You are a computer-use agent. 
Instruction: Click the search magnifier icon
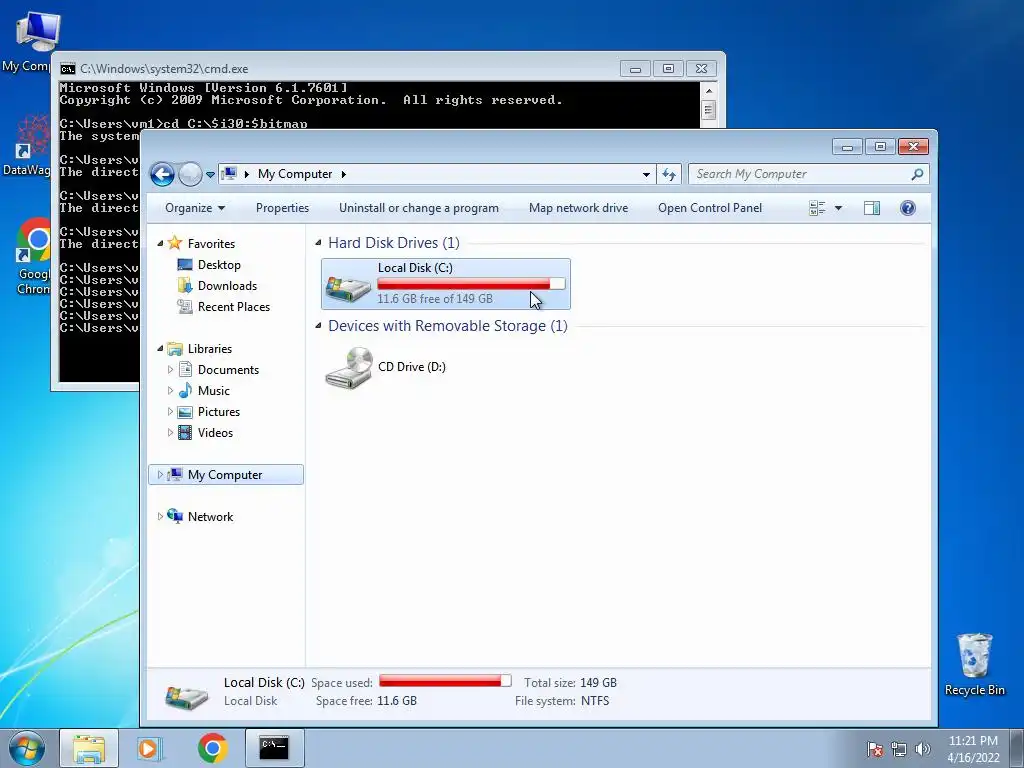(x=917, y=174)
